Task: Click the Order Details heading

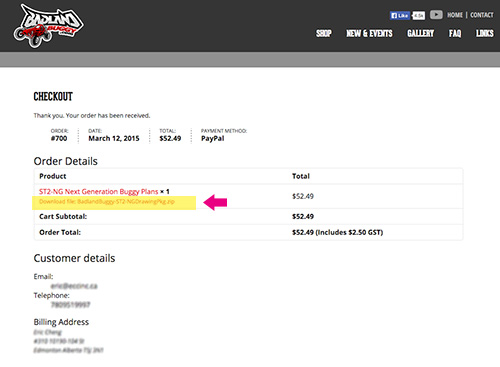Action: (x=66, y=161)
